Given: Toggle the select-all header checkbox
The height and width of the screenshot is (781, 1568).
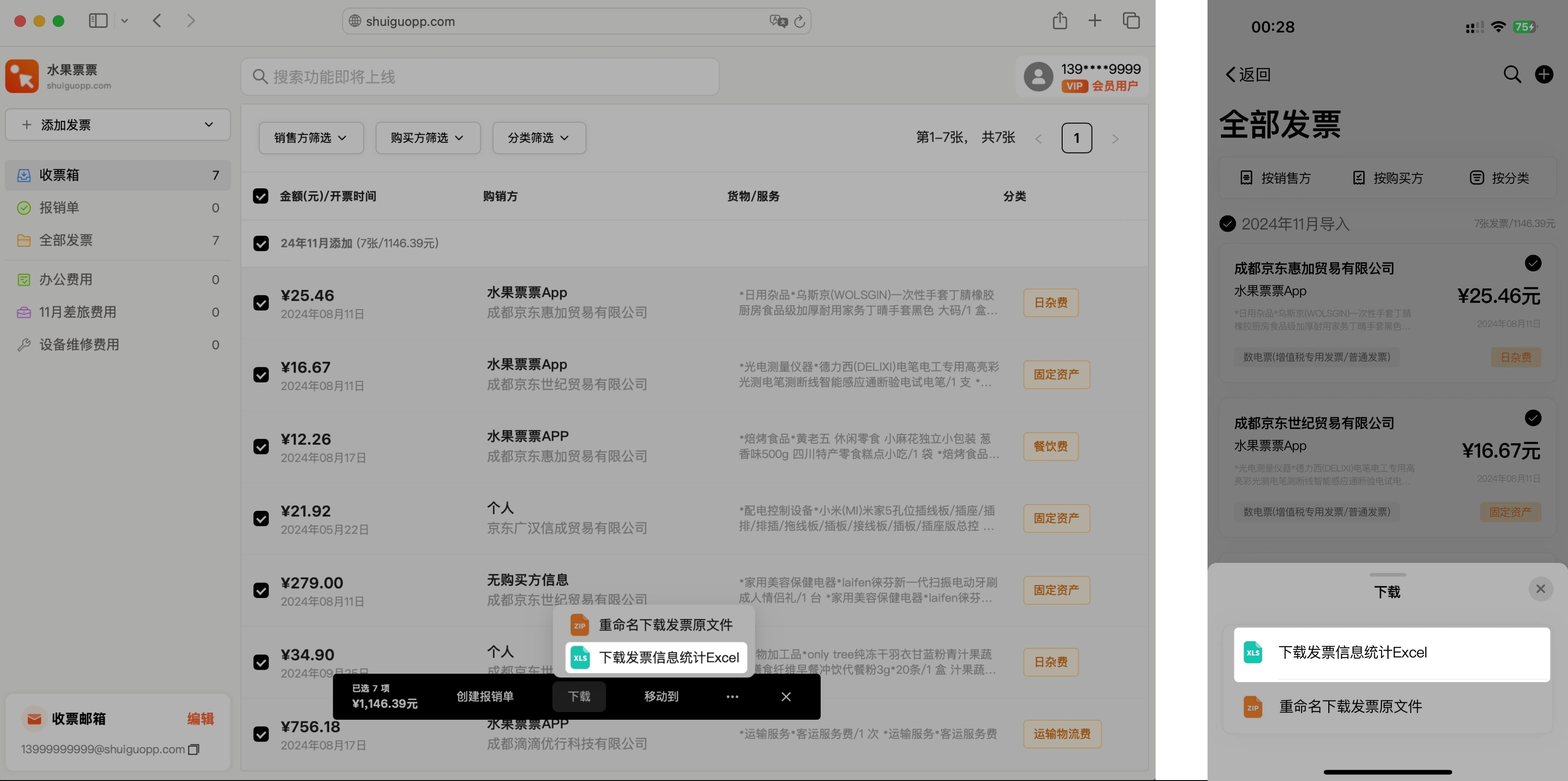Looking at the screenshot, I should pos(261,196).
